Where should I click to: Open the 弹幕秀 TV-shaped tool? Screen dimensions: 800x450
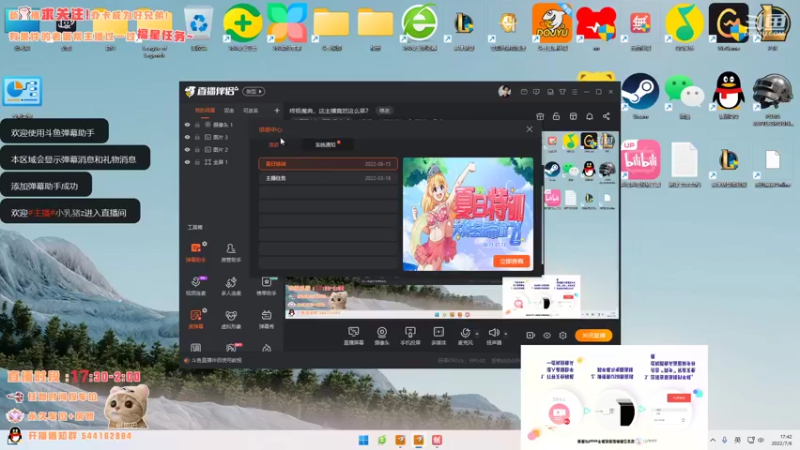point(266,319)
